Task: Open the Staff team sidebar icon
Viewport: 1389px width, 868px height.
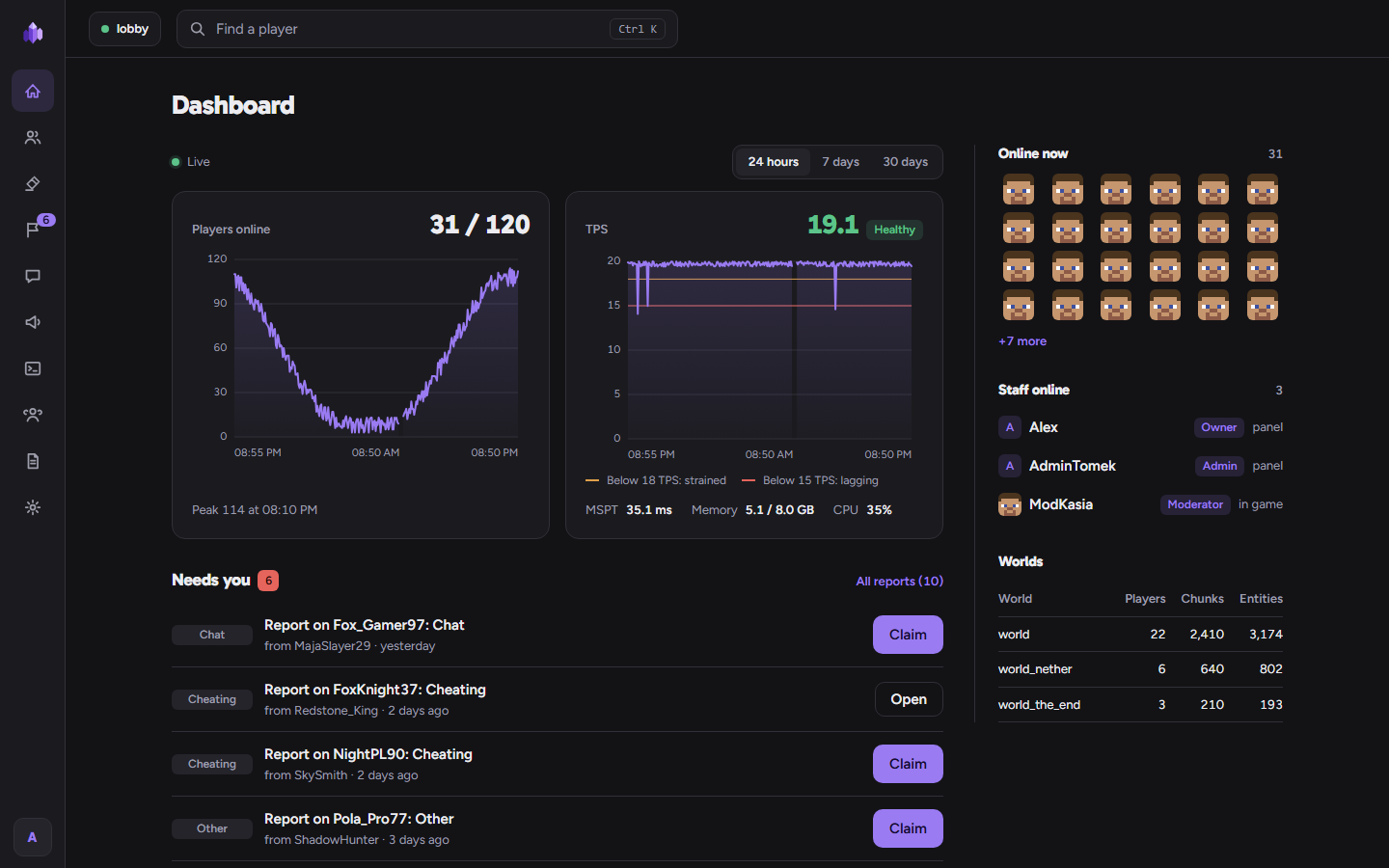Action: tap(33, 415)
